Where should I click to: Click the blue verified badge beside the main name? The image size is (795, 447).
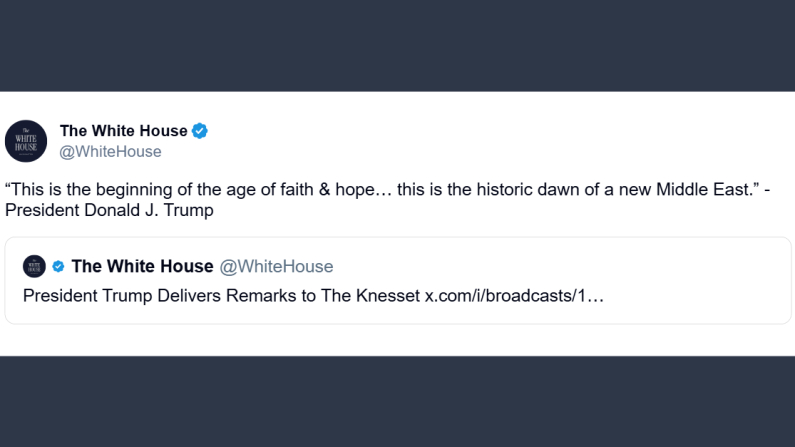coord(200,131)
